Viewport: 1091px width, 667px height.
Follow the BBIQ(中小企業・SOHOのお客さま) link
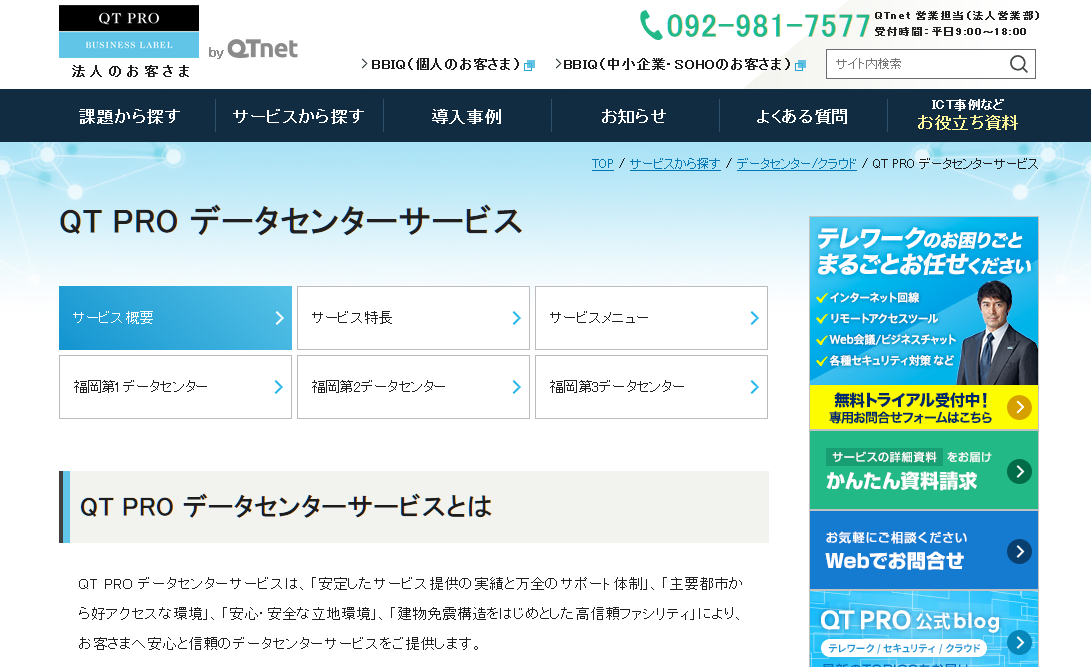[680, 65]
